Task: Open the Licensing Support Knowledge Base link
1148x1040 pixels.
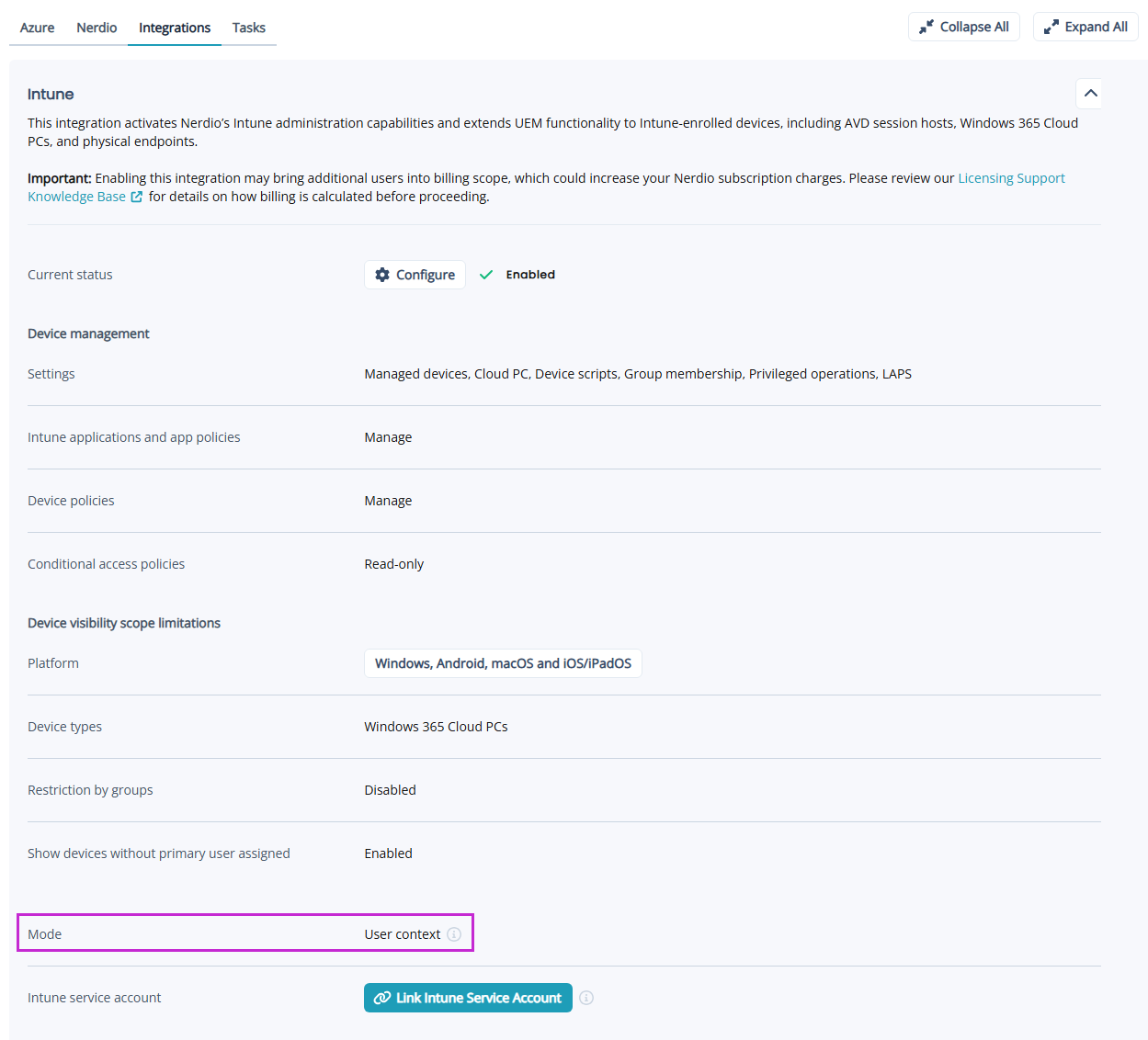Action: tap(1011, 177)
